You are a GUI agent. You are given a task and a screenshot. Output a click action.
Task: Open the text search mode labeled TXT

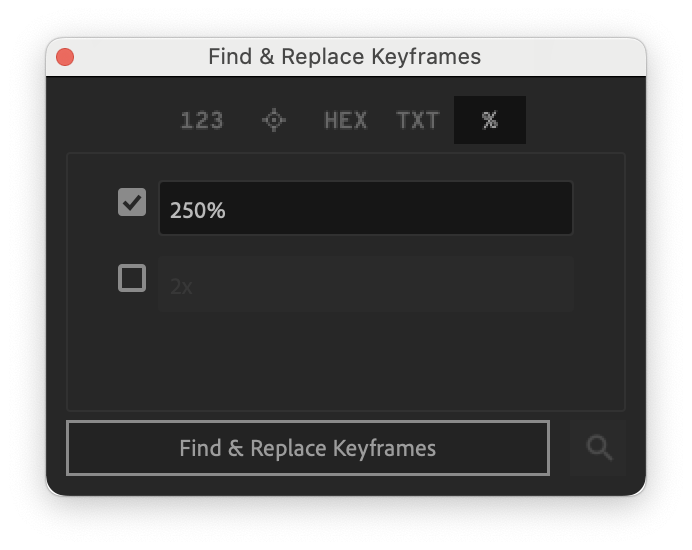click(417, 120)
